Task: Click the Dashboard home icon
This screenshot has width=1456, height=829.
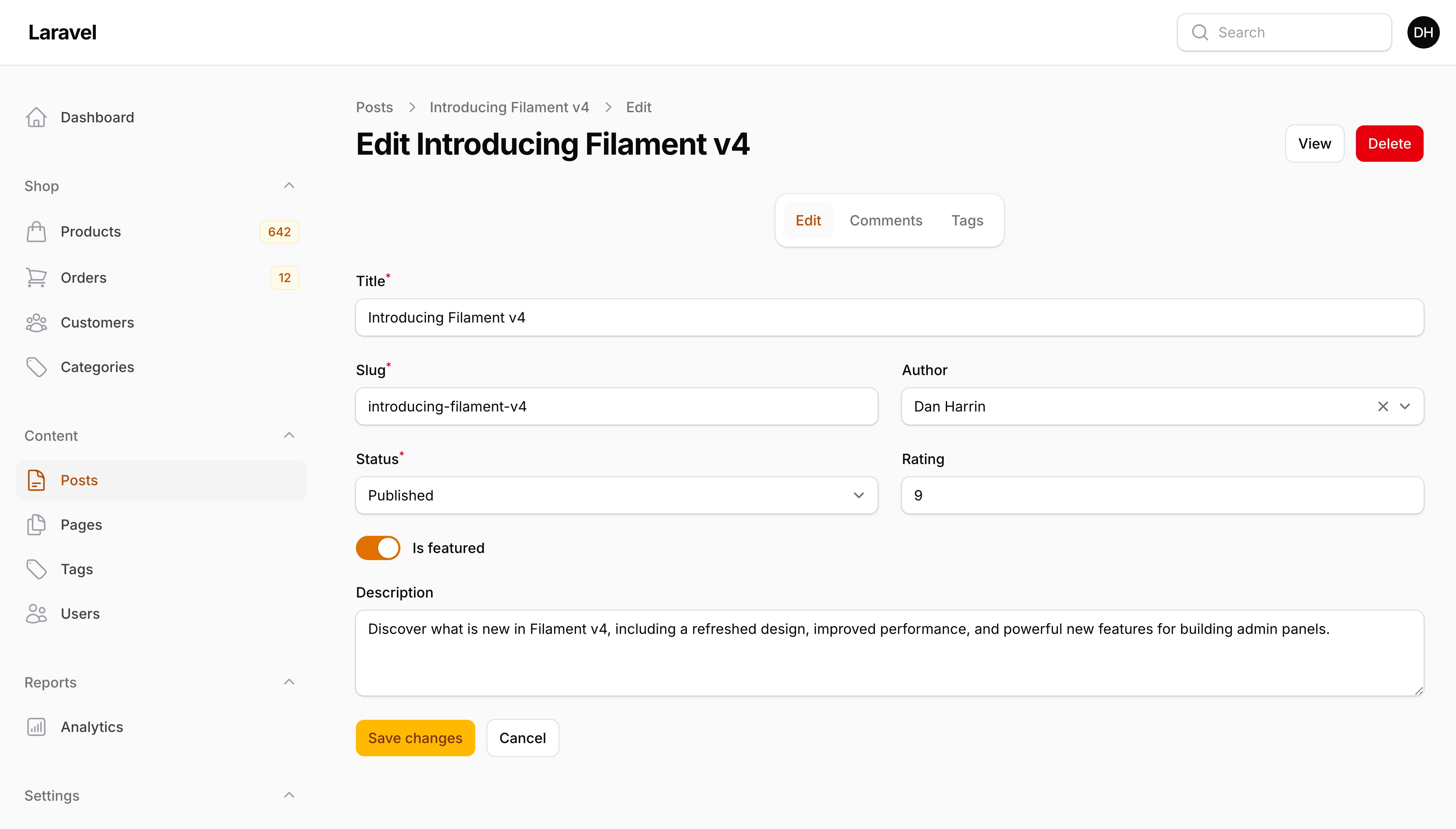Action: tap(36, 117)
